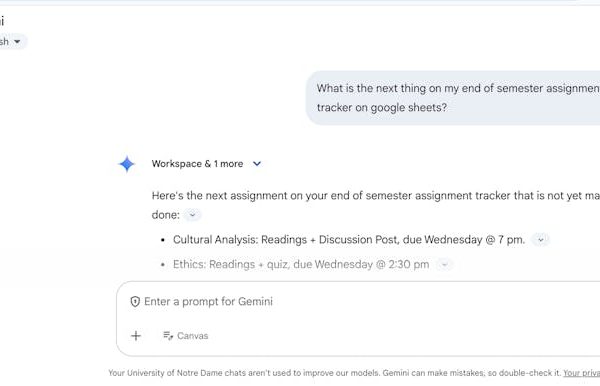
Task: Open the Your privacy link
Action: click(581, 373)
